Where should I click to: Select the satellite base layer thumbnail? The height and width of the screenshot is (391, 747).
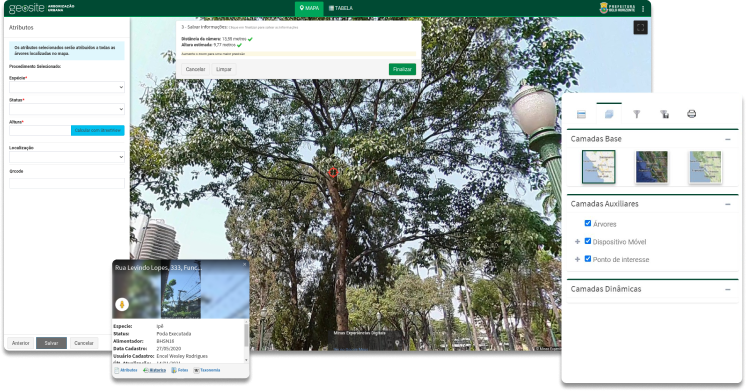click(x=652, y=167)
